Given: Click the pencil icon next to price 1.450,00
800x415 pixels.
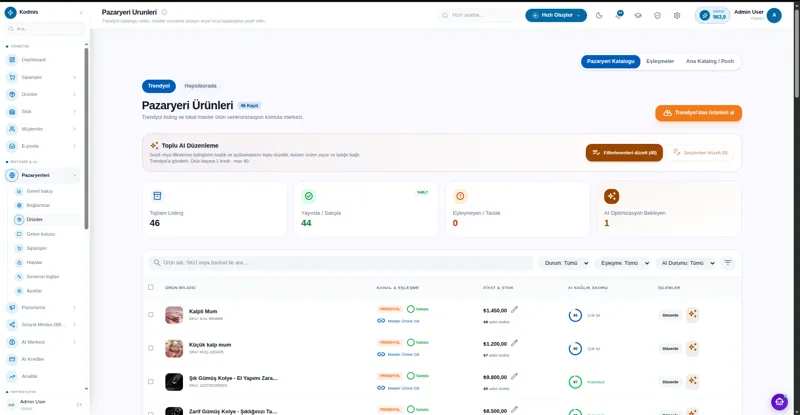Looking at the screenshot, I should [514, 309].
